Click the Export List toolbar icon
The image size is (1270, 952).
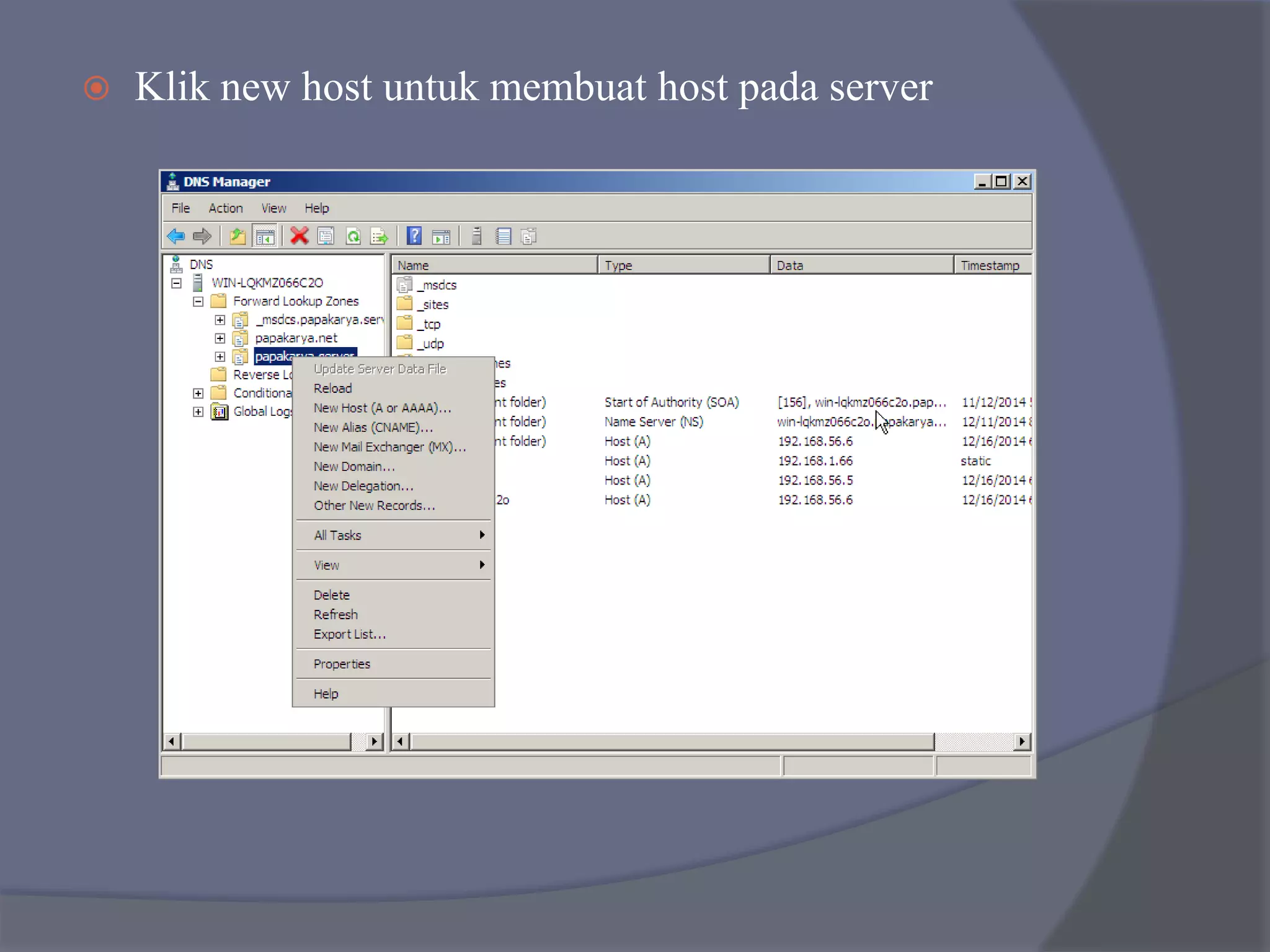(379, 236)
